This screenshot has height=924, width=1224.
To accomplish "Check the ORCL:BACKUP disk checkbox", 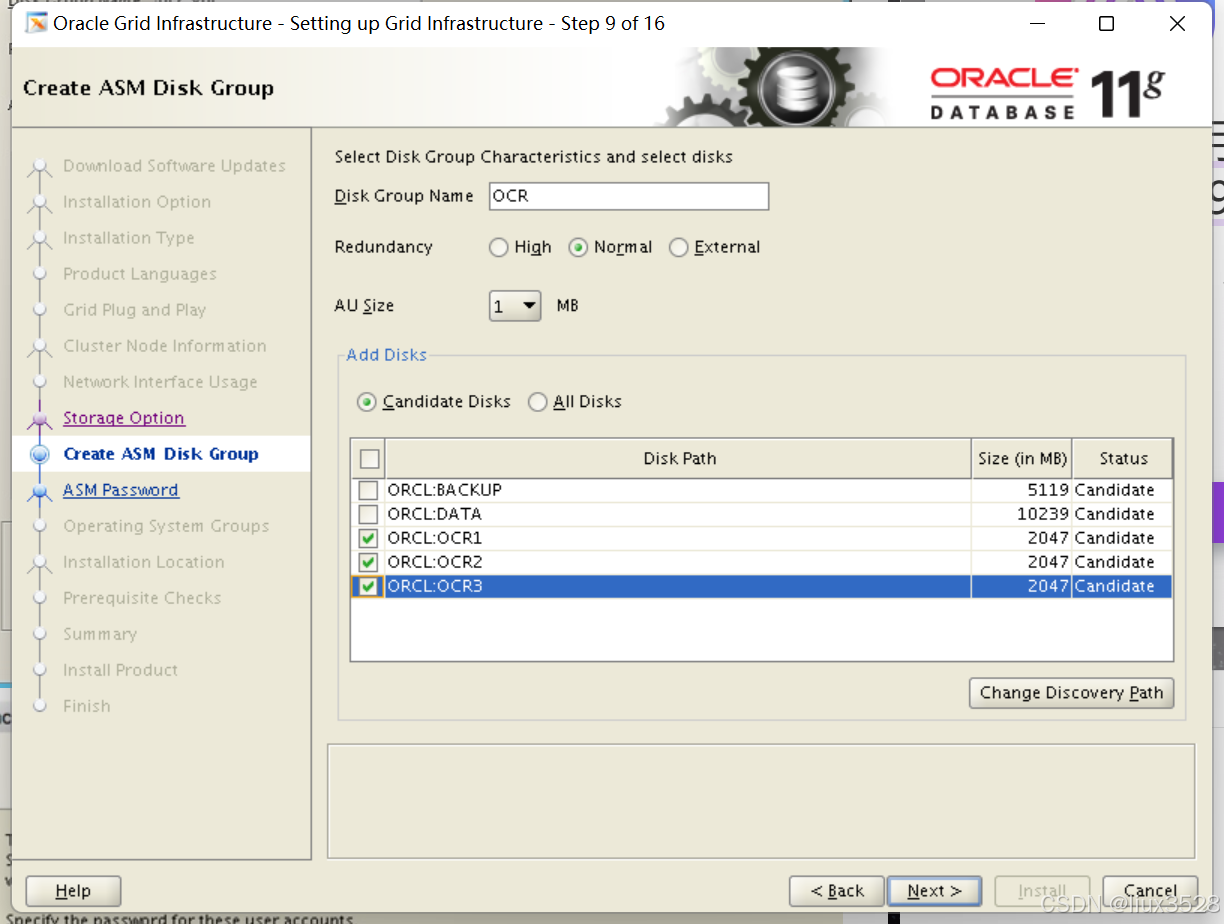I will [369, 490].
